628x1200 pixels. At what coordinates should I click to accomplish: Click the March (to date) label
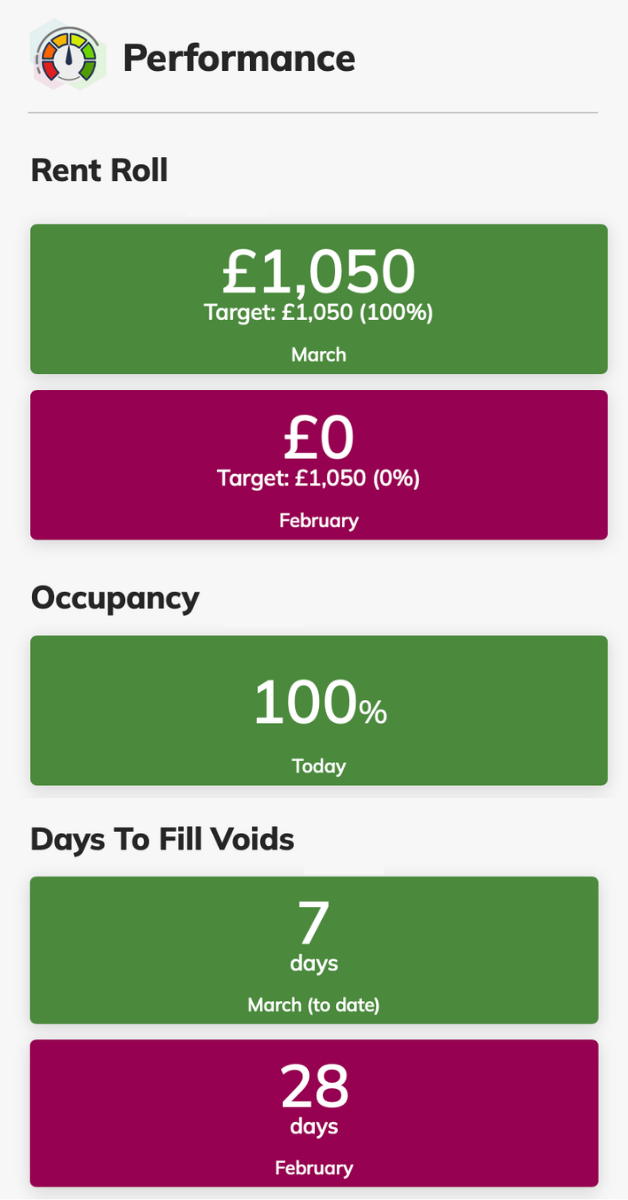314,1005
